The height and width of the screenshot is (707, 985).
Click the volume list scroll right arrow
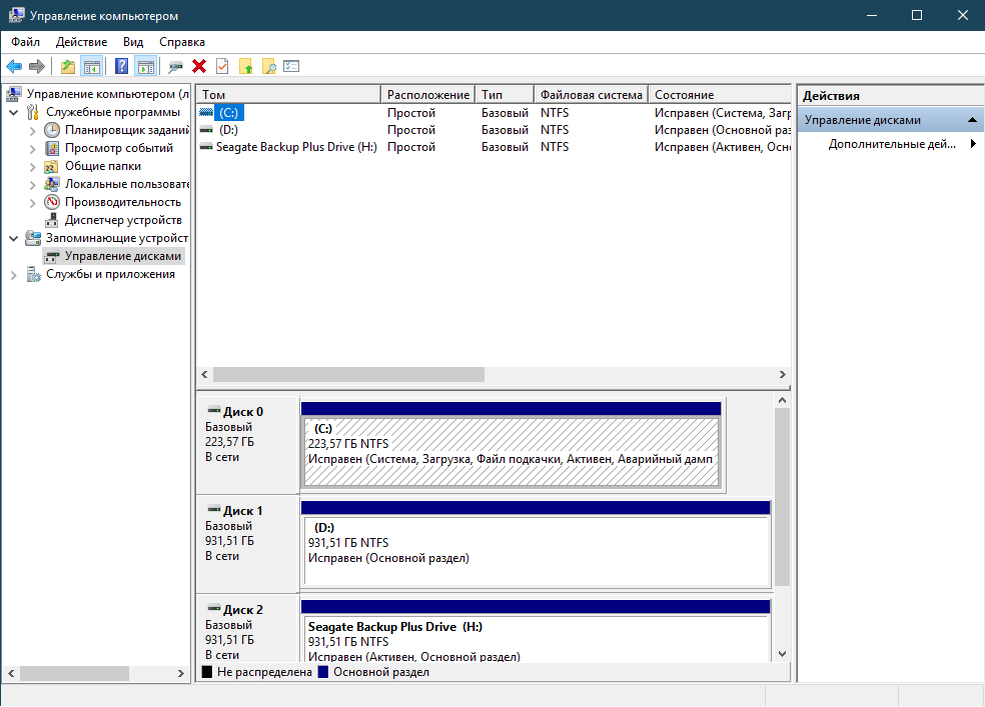782,375
